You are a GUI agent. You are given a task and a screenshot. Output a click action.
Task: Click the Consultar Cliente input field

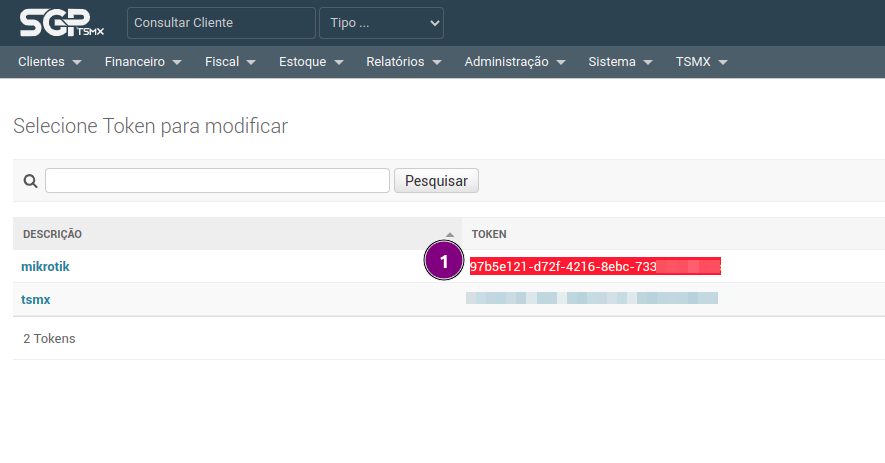220,22
